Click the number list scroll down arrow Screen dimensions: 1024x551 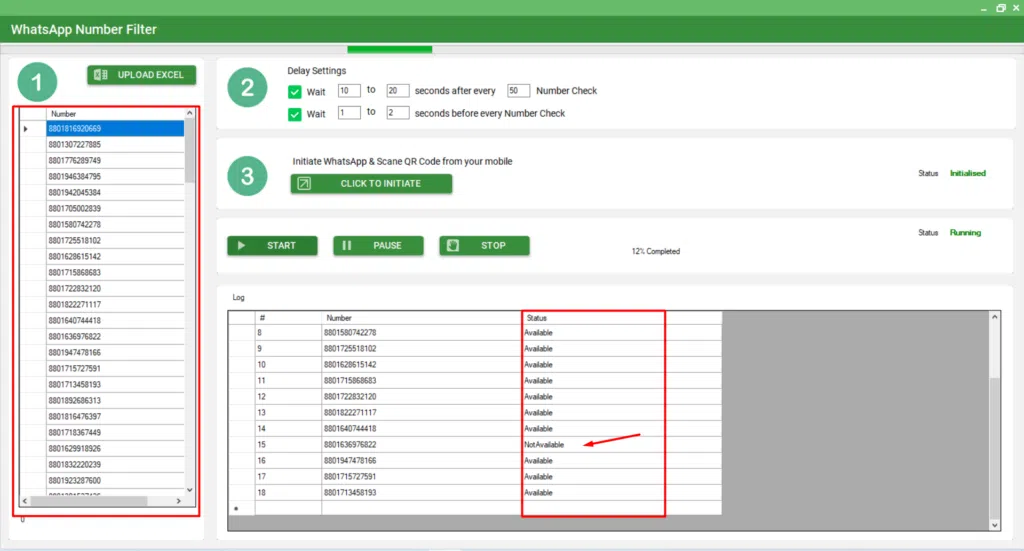click(189, 490)
